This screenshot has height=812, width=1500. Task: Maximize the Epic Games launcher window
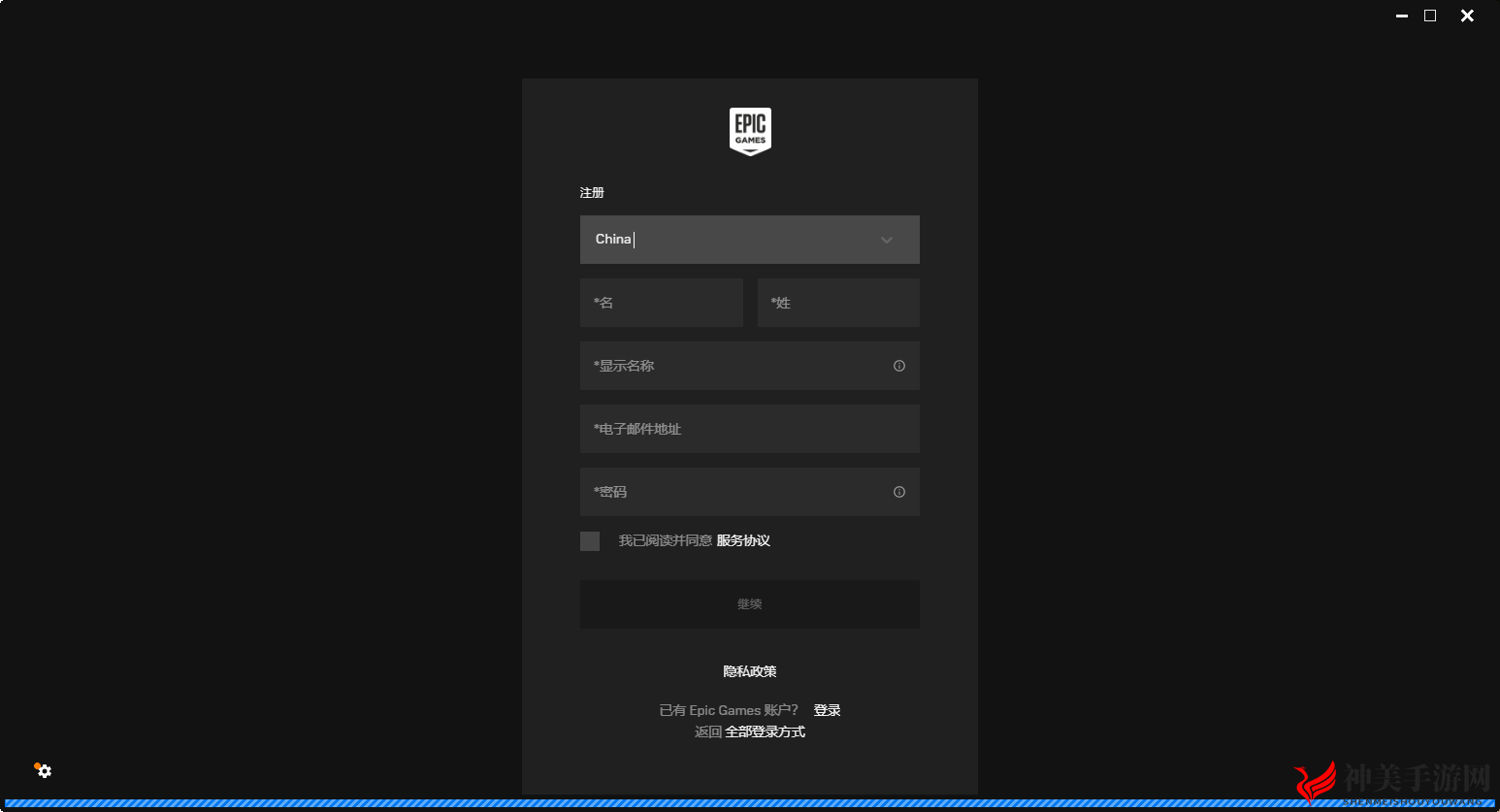(1430, 16)
